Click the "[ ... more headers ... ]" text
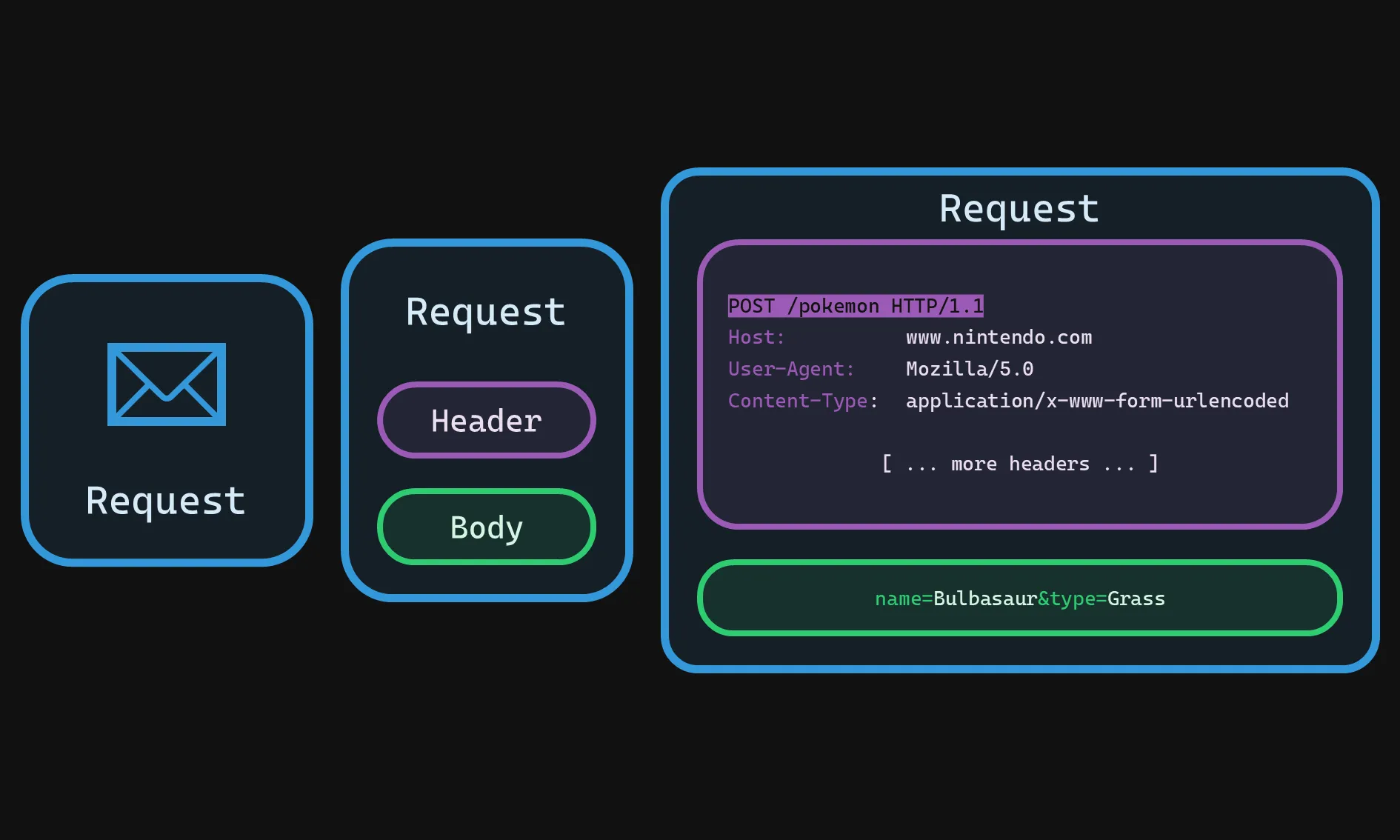 pyautogui.click(x=1020, y=464)
